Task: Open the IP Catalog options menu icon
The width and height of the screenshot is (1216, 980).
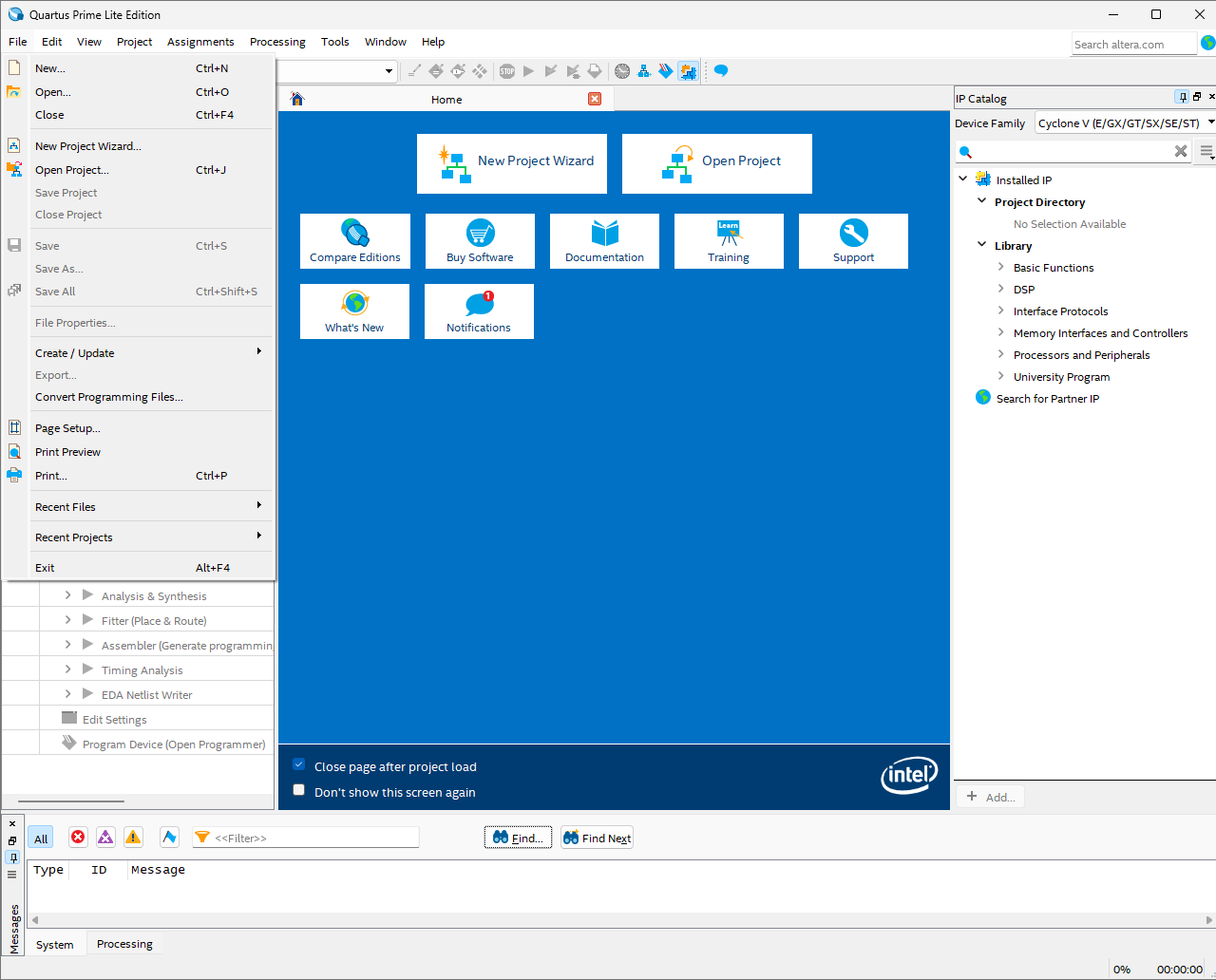Action: tap(1206, 152)
